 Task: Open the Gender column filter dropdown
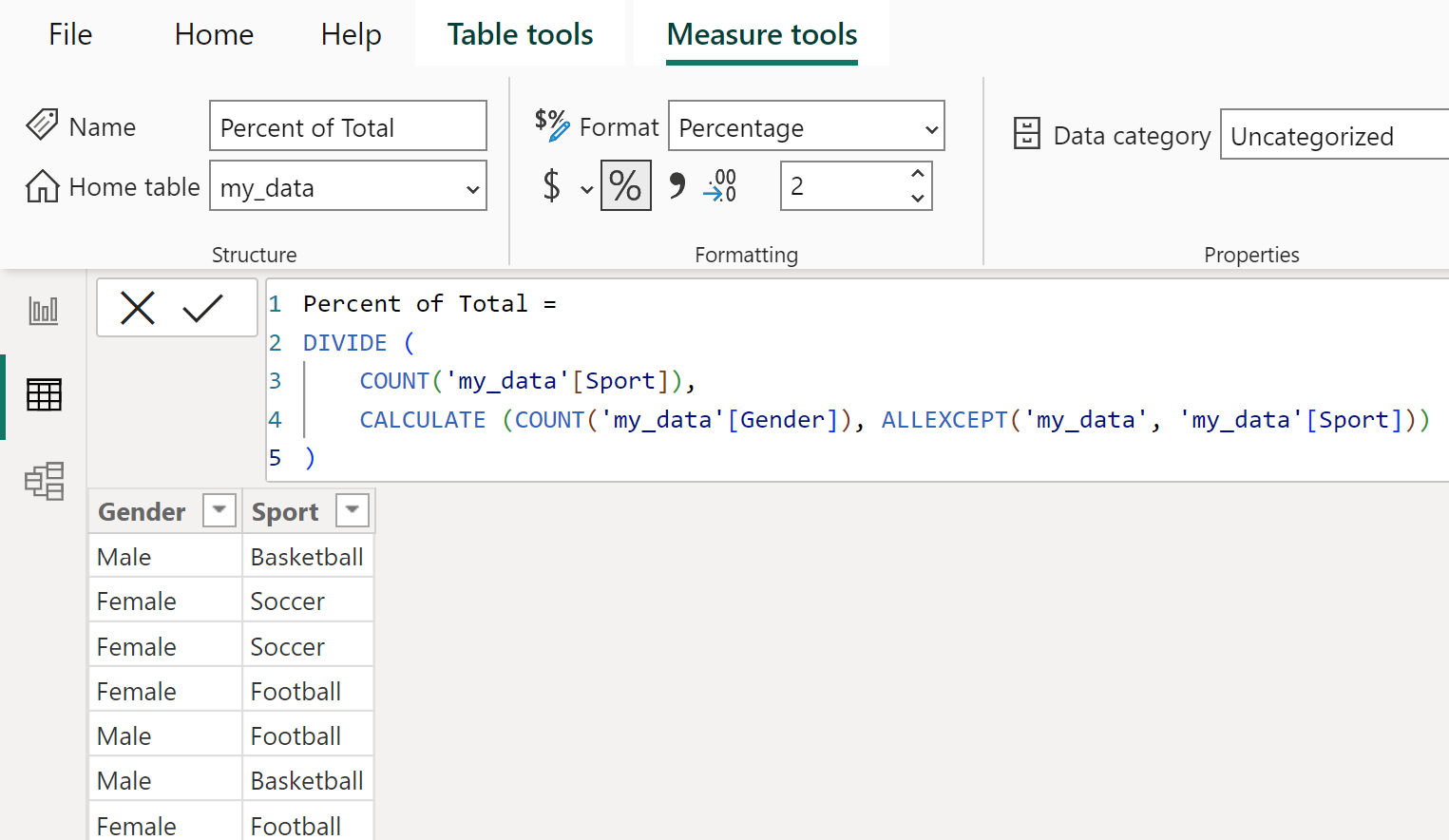[x=219, y=510]
